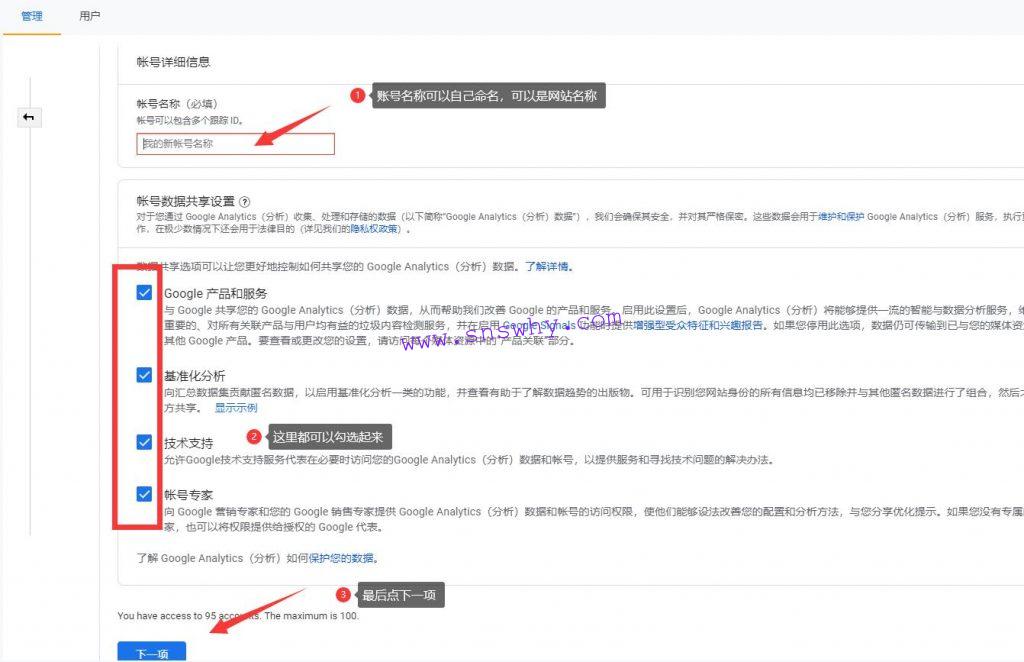
Task: Toggle the 技术支持 checkbox
Action: [144, 442]
